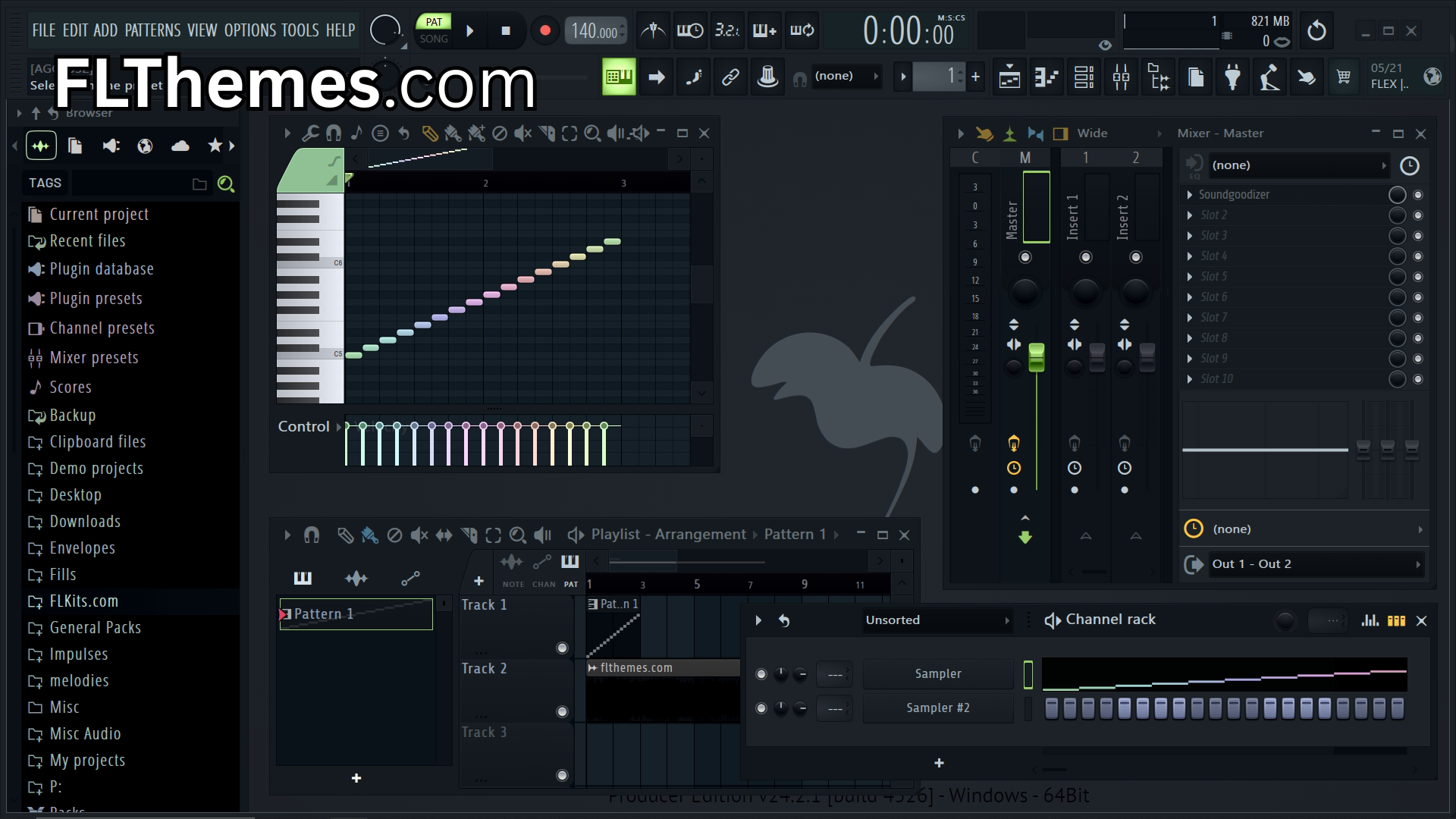Select Pattern 1 in the playlist picker
1456x819 pixels.
coord(356,614)
